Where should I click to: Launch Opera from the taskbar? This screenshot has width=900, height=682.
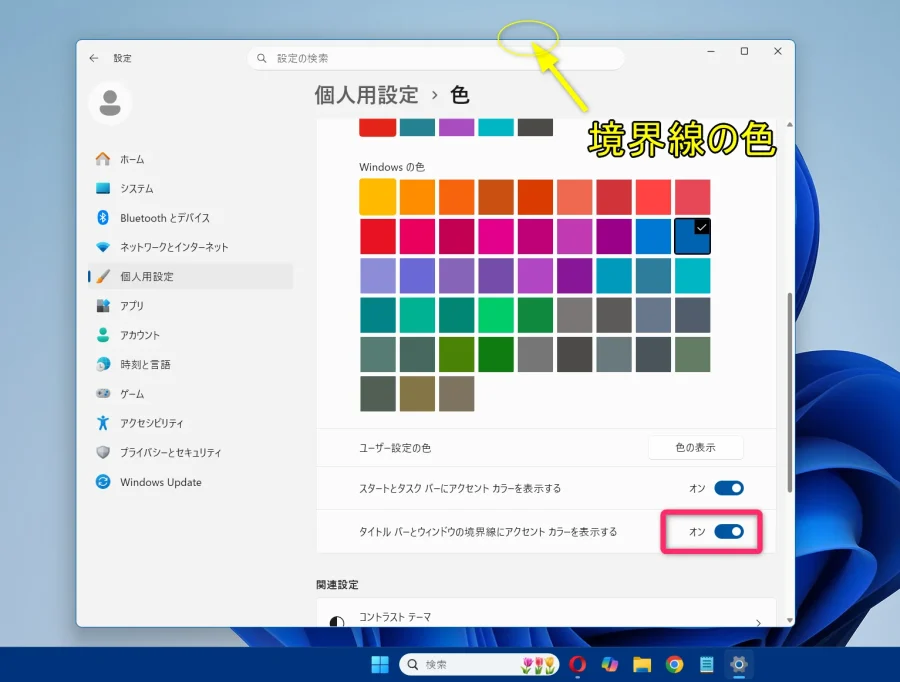pyautogui.click(x=578, y=663)
